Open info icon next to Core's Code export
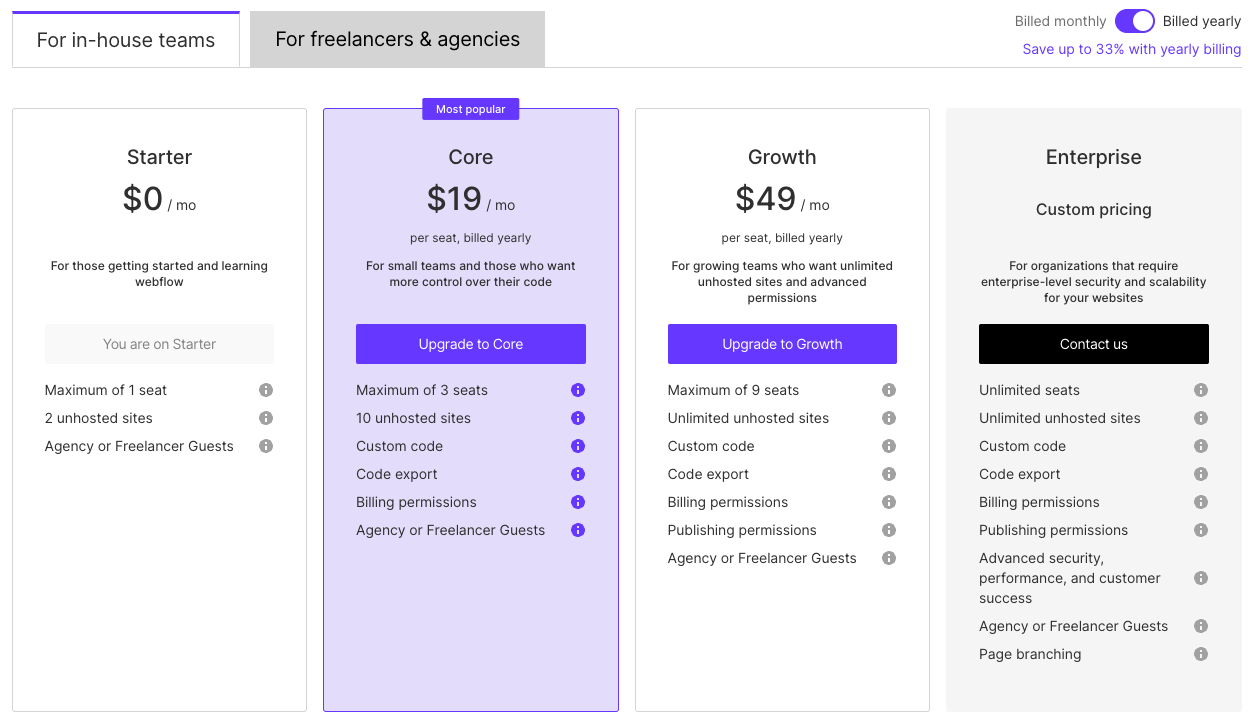This screenshot has height=723, width=1256. click(578, 474)
